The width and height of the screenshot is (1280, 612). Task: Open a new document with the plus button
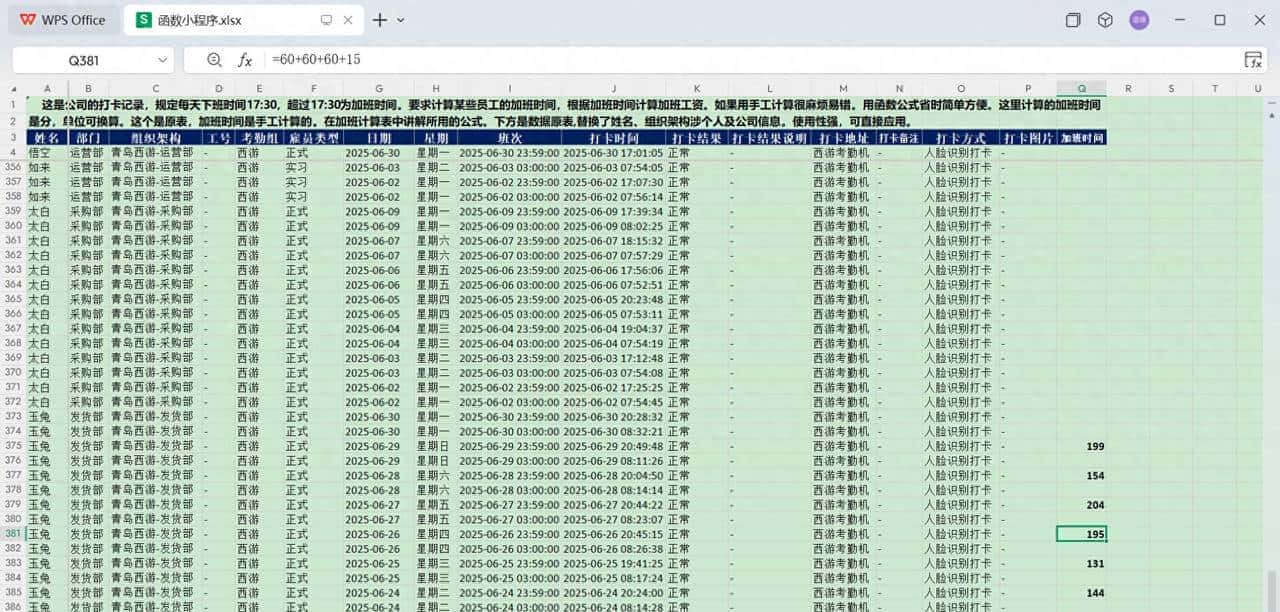click(378, 19)
